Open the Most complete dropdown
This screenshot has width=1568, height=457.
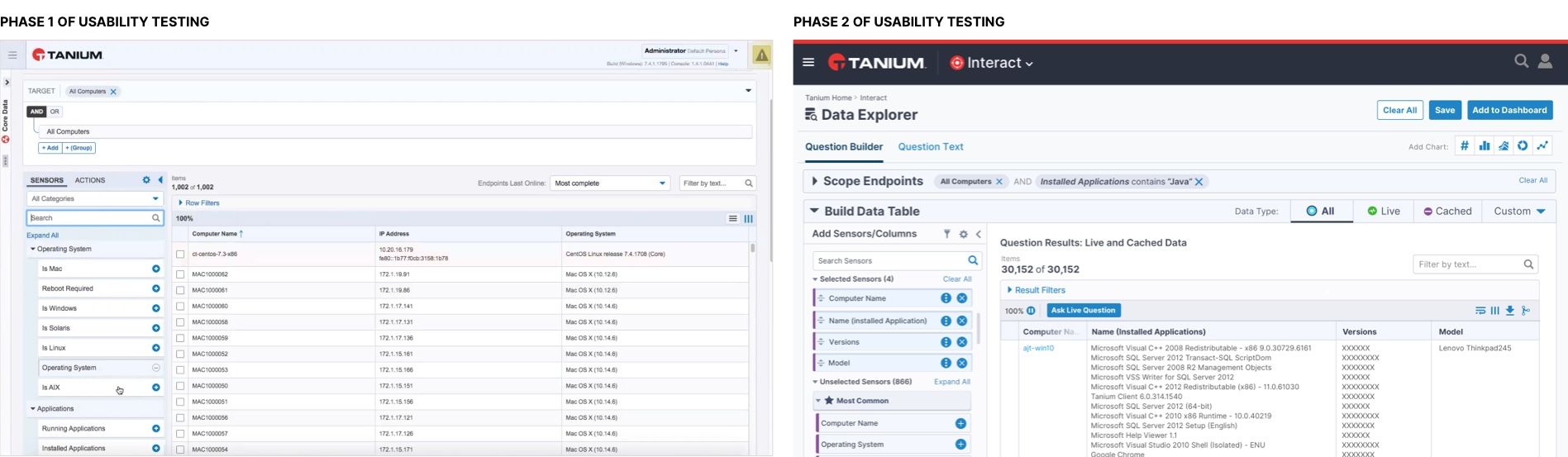pyautogui.click(x=610, y=183)
